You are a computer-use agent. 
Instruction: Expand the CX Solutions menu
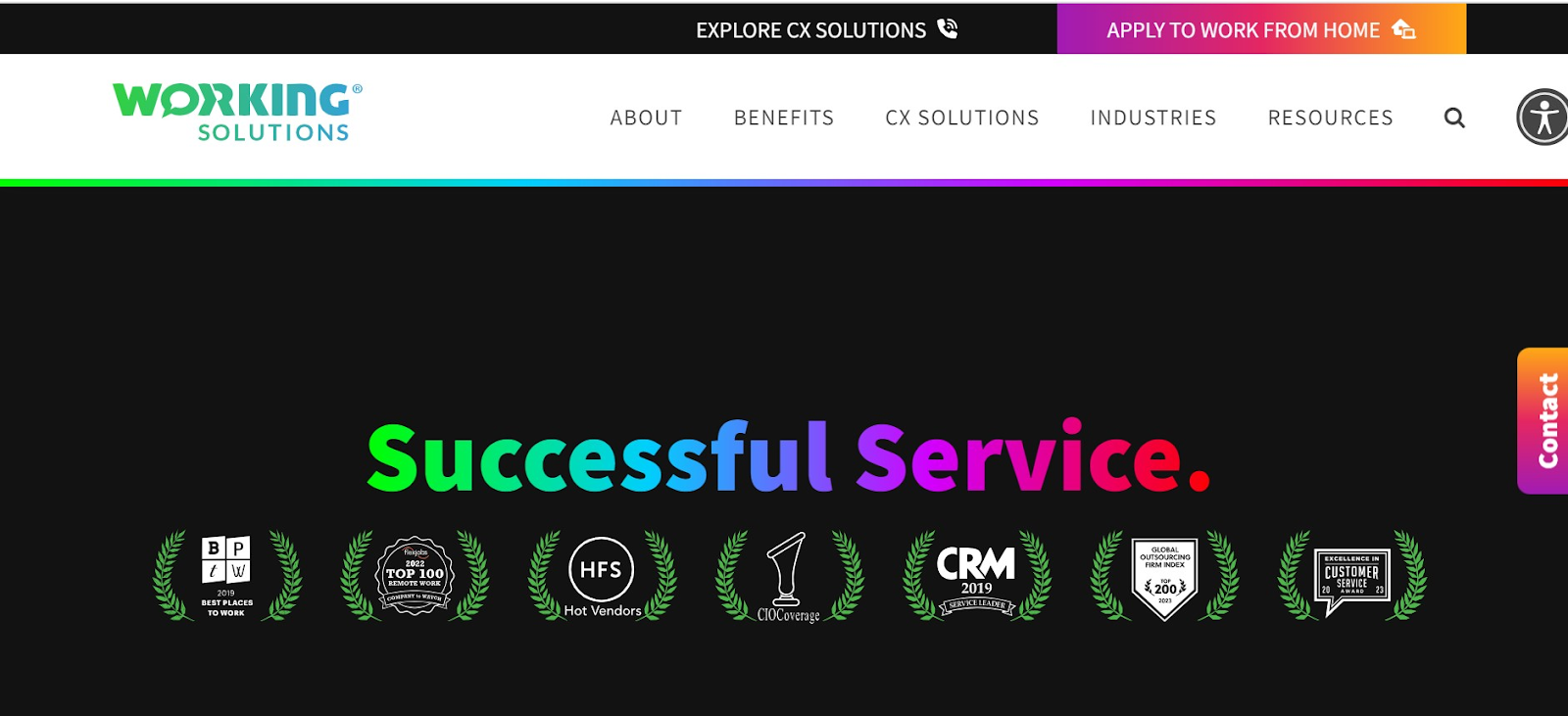[x=962, y=118]
